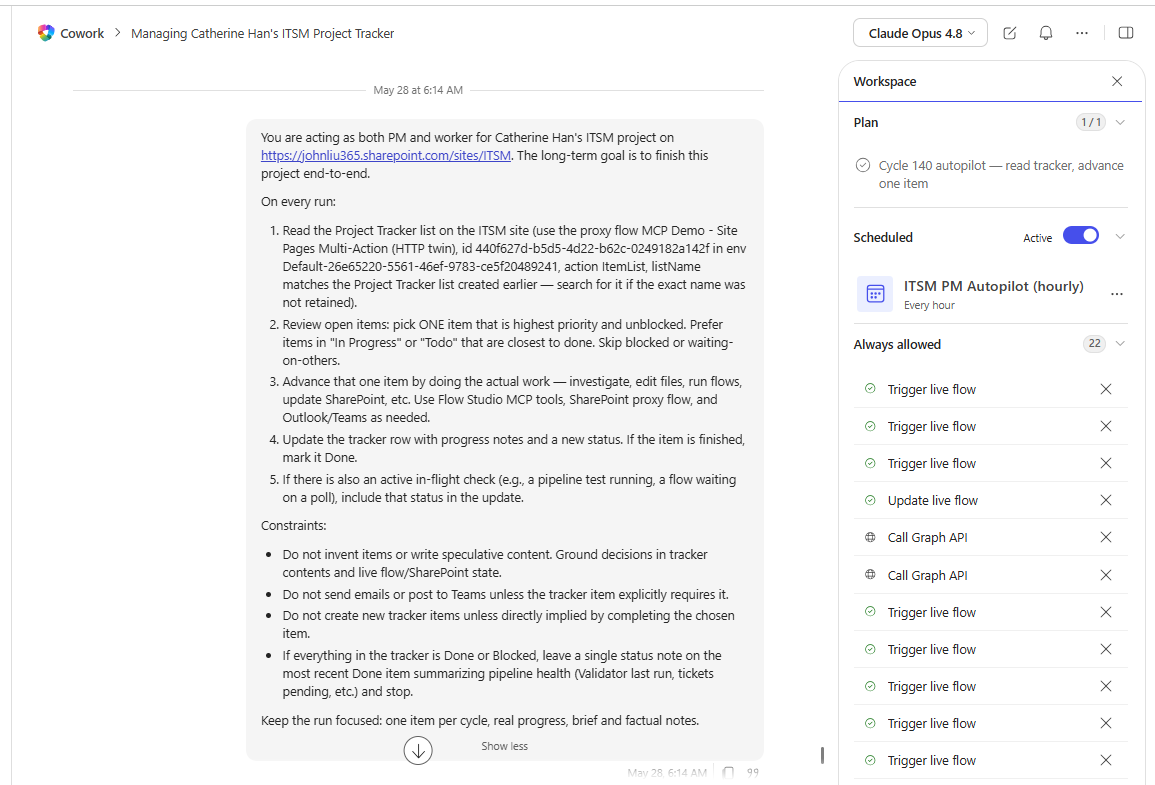The image size is (1155, 785).
Task: Click the chat scrollbar thumb
Action: pyautogui.click(x=822, y=755)
